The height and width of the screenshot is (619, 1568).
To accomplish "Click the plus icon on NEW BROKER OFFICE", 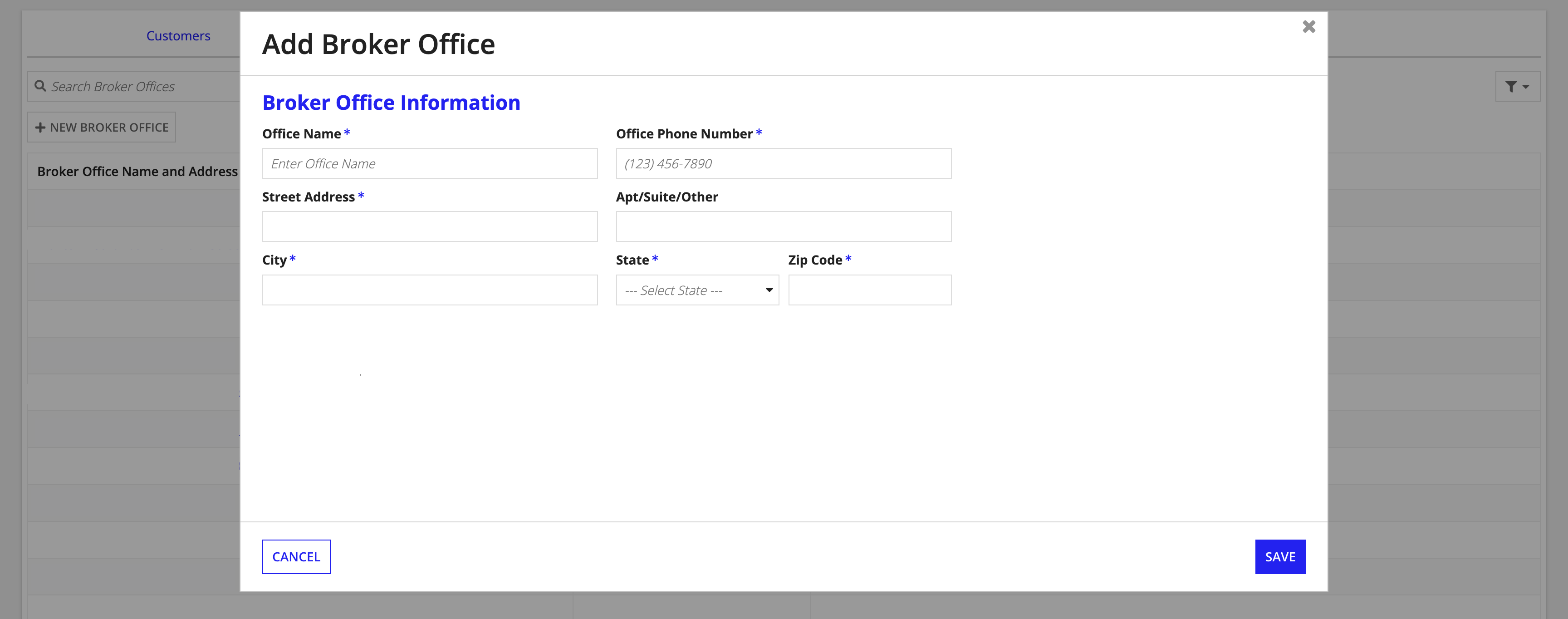I will (x=40, y=127).
